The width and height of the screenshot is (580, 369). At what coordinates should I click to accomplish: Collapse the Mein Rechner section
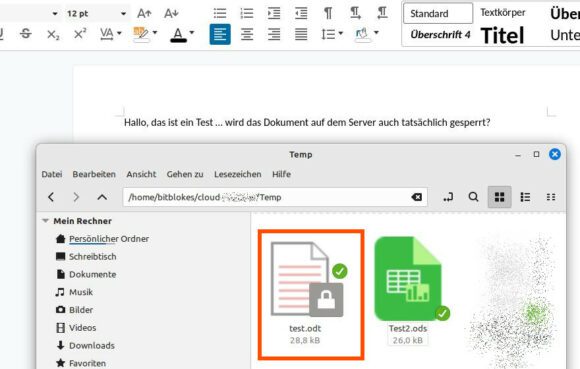click(45, 221)
